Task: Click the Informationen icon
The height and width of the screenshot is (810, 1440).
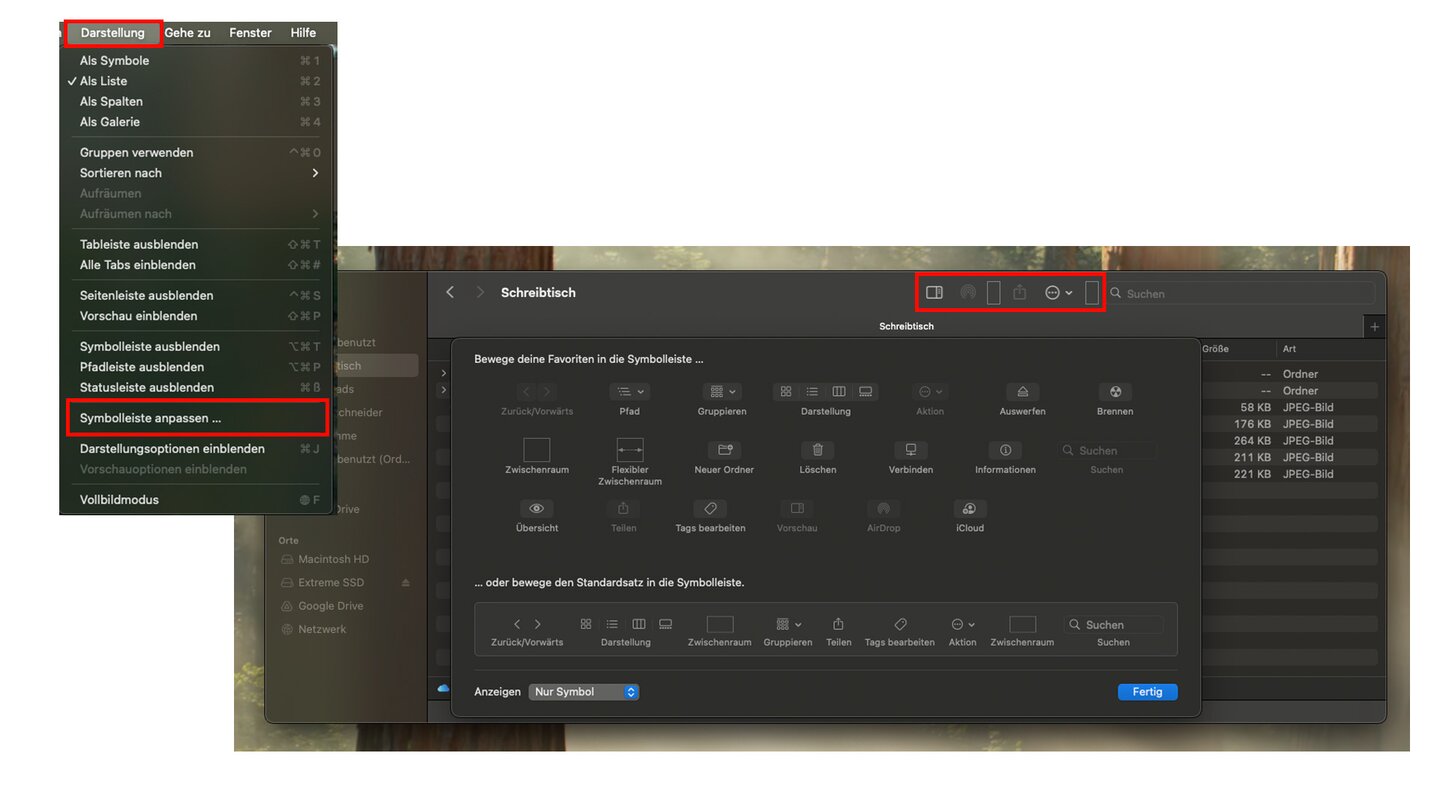Action: tap(1005, 450)
